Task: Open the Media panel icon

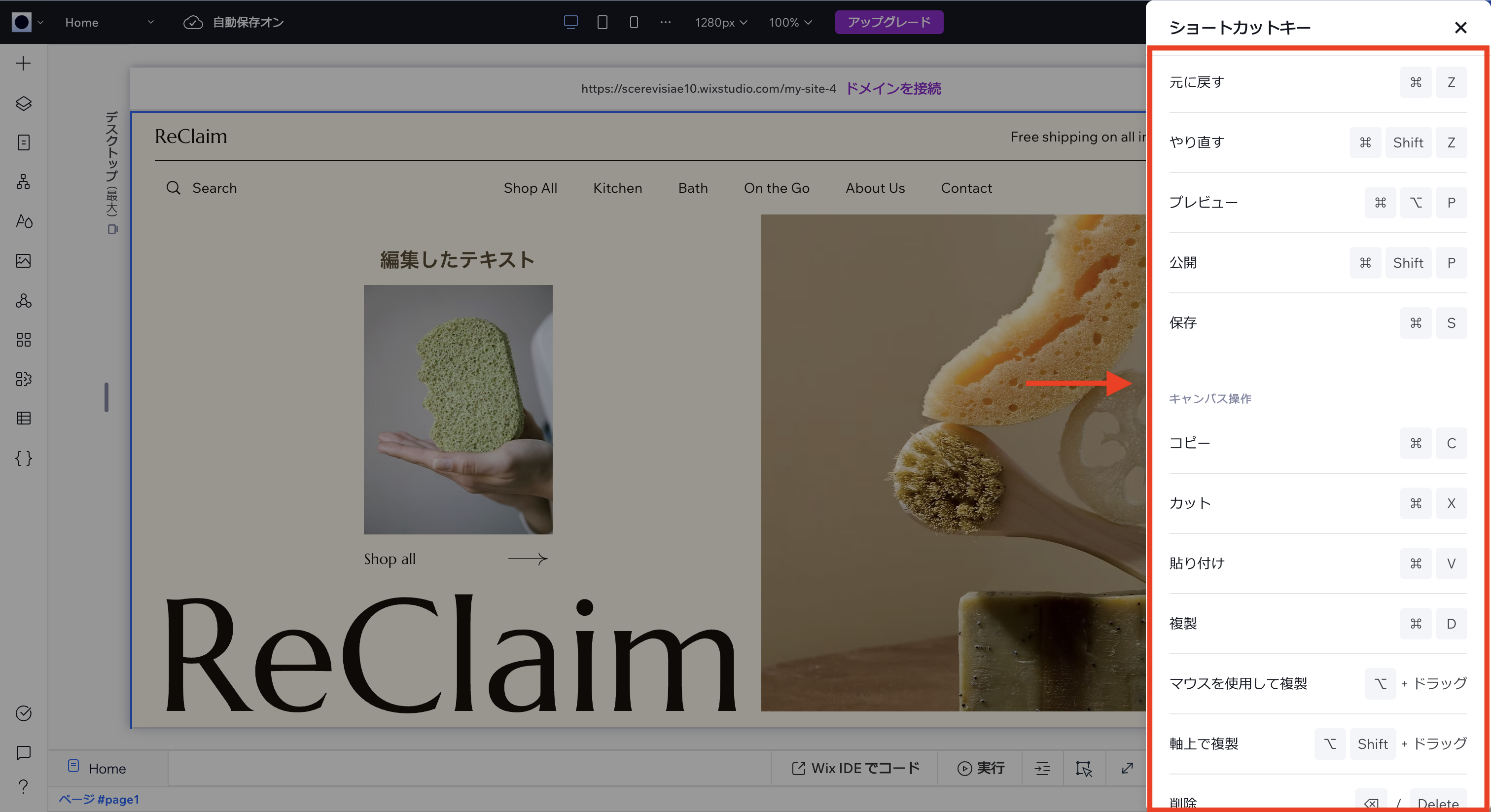Action: (23, 261)
